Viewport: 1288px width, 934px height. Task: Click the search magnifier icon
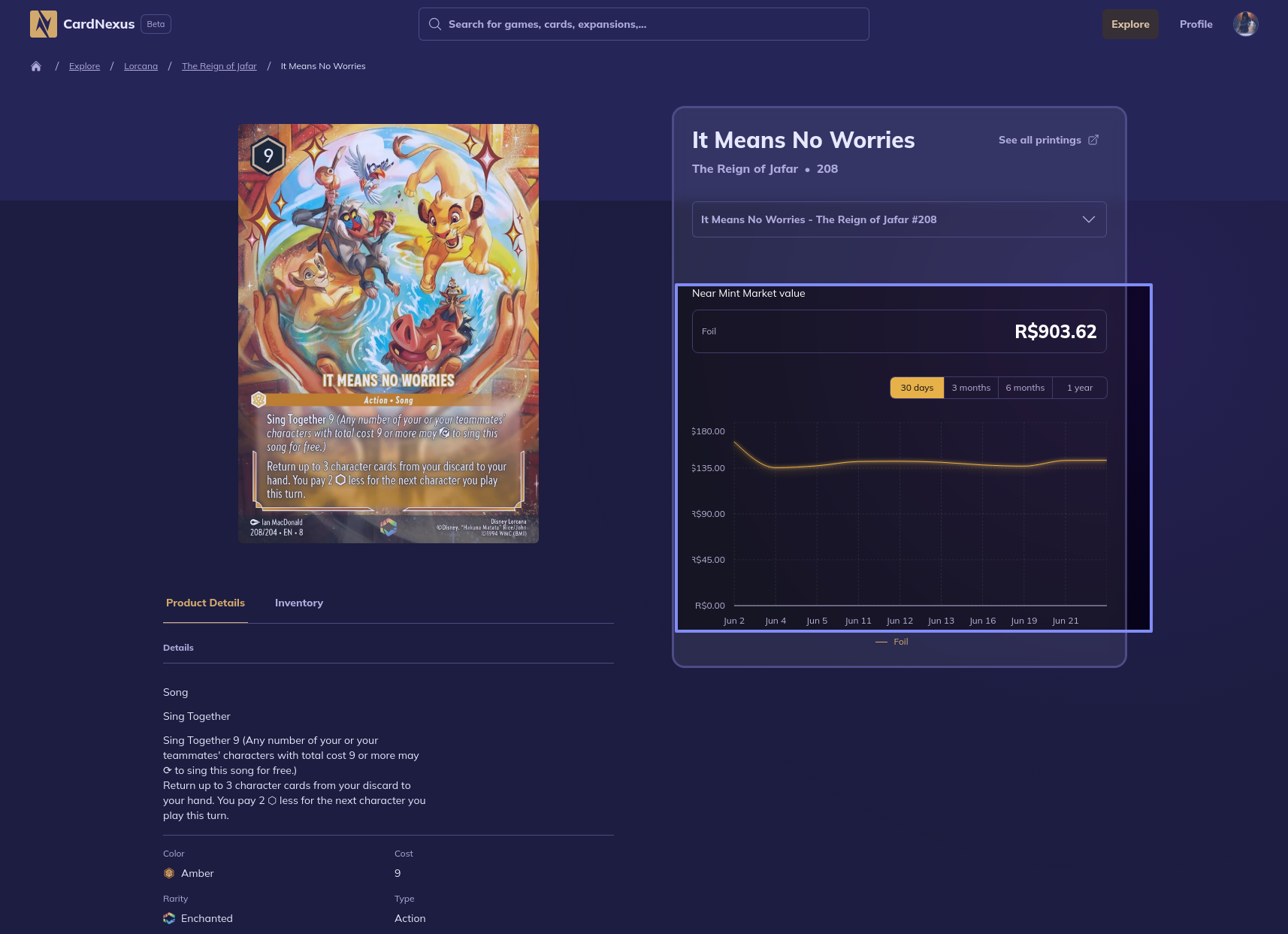coord(435,24)
